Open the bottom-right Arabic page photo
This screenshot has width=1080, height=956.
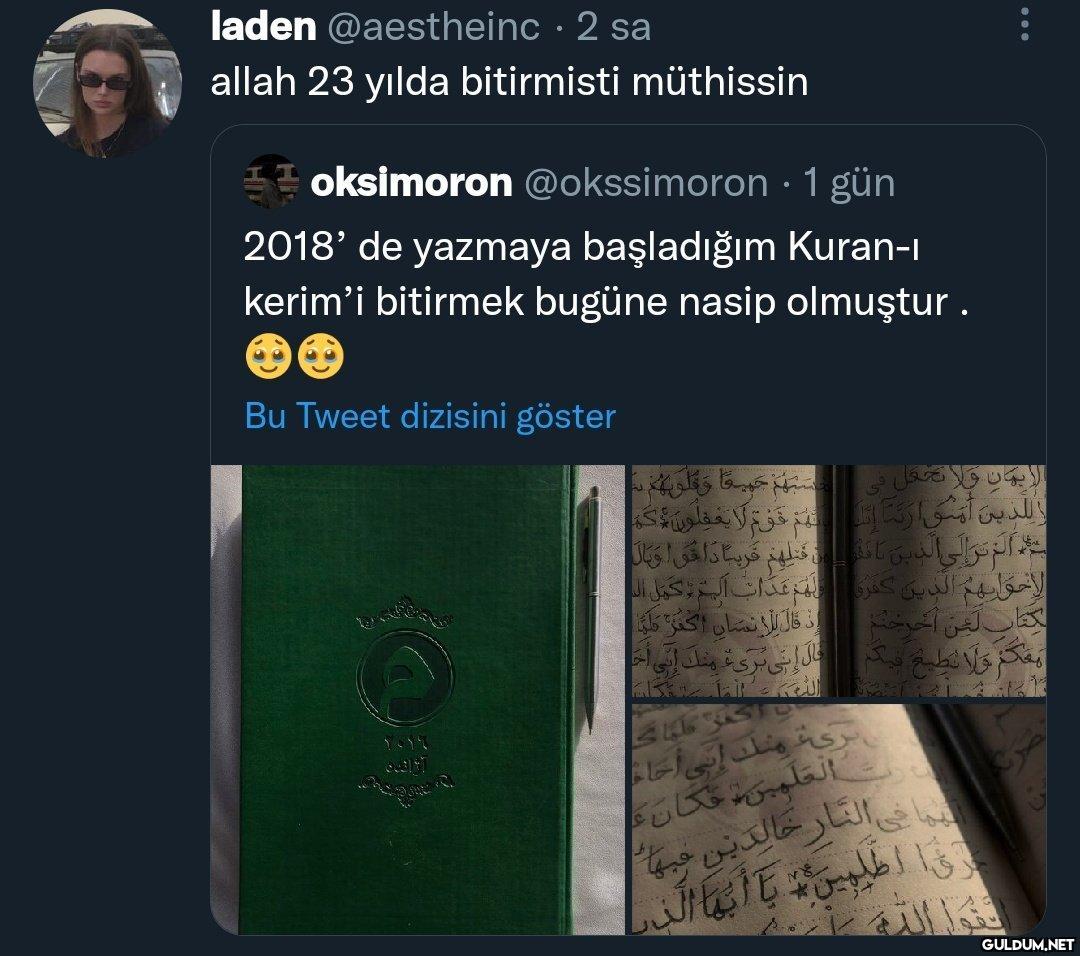tap(839, 819)
